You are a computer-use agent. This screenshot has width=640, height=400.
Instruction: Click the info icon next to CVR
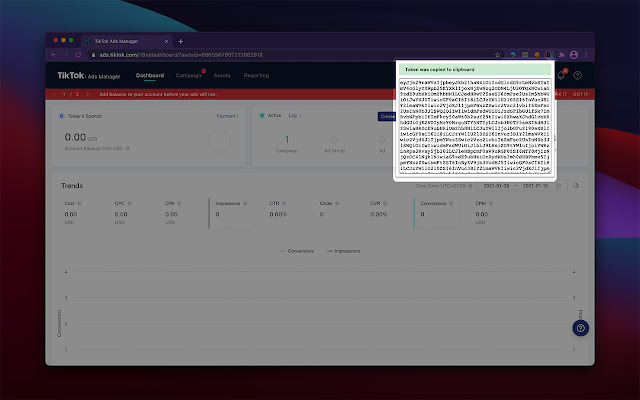tap(385, 203)
